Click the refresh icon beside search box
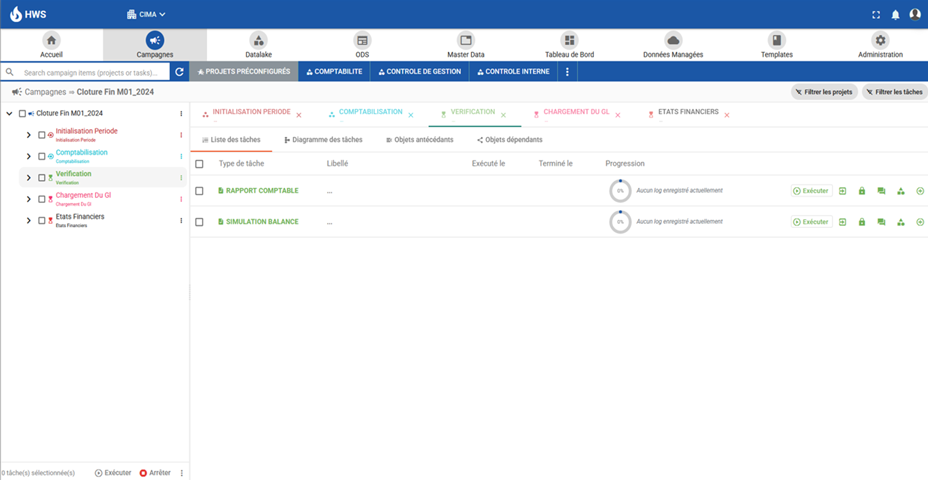This screenshot has width=928, height=480. pyautogui.click(x=179, y=72)
